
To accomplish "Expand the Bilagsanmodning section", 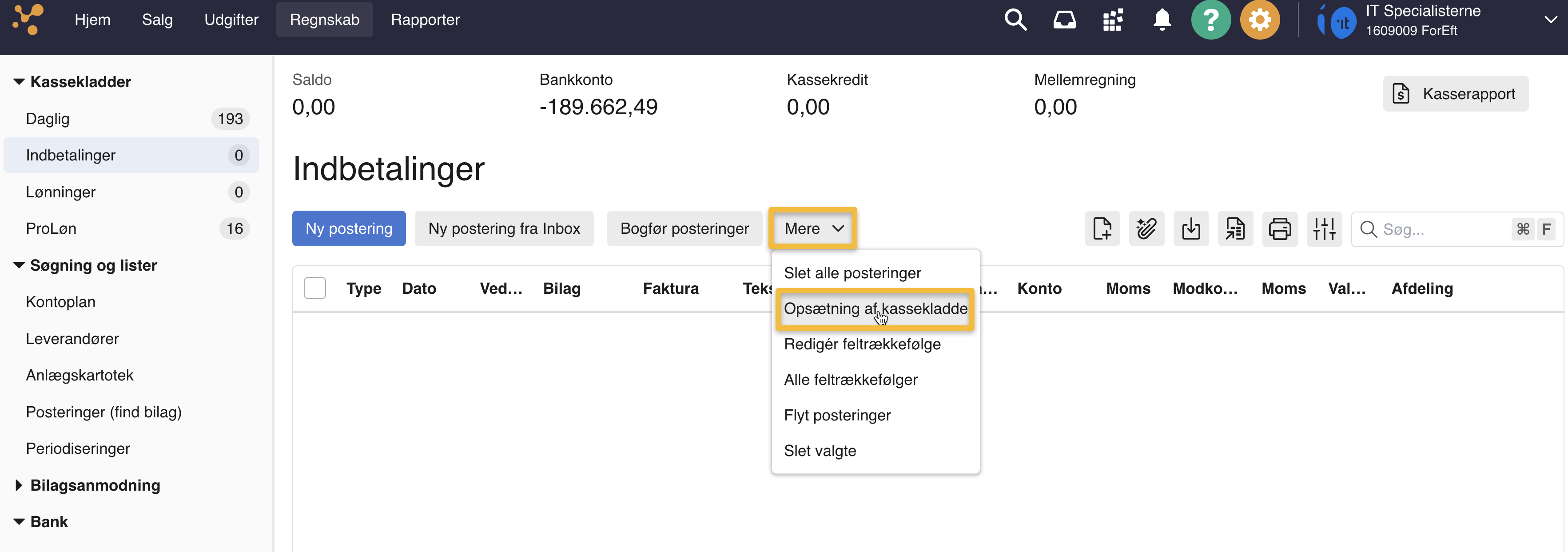I will [x=18, y=485].
